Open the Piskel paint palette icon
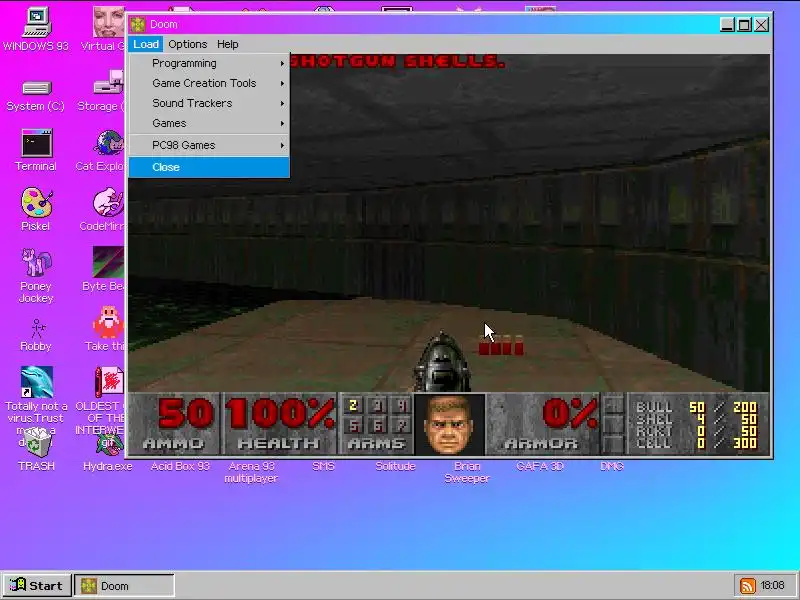The image size is (800, 600). 36,209
